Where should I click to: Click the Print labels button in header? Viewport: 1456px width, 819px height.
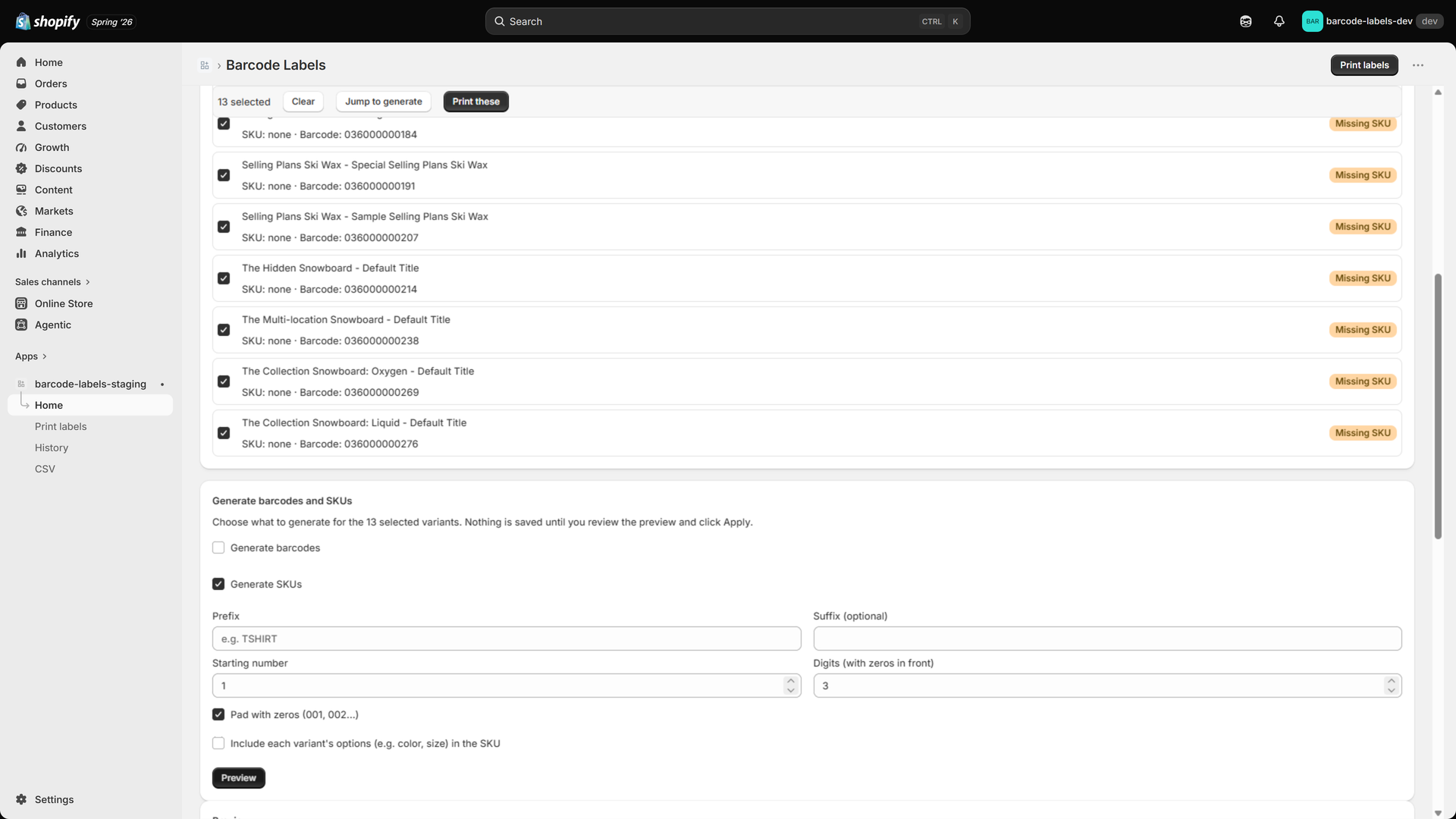1364,65
